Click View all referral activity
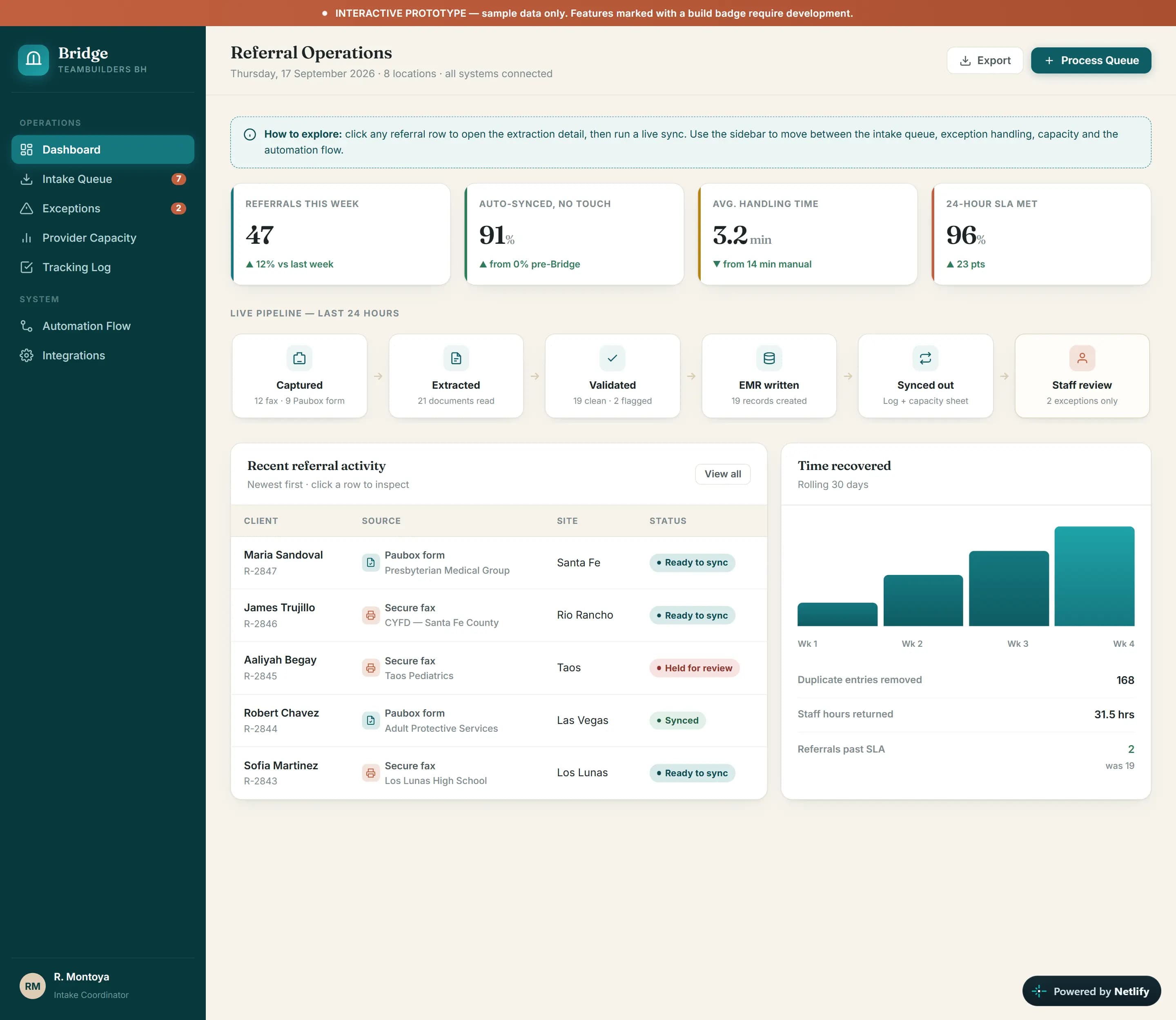1176x1020 pixels. tap(722, 474)
